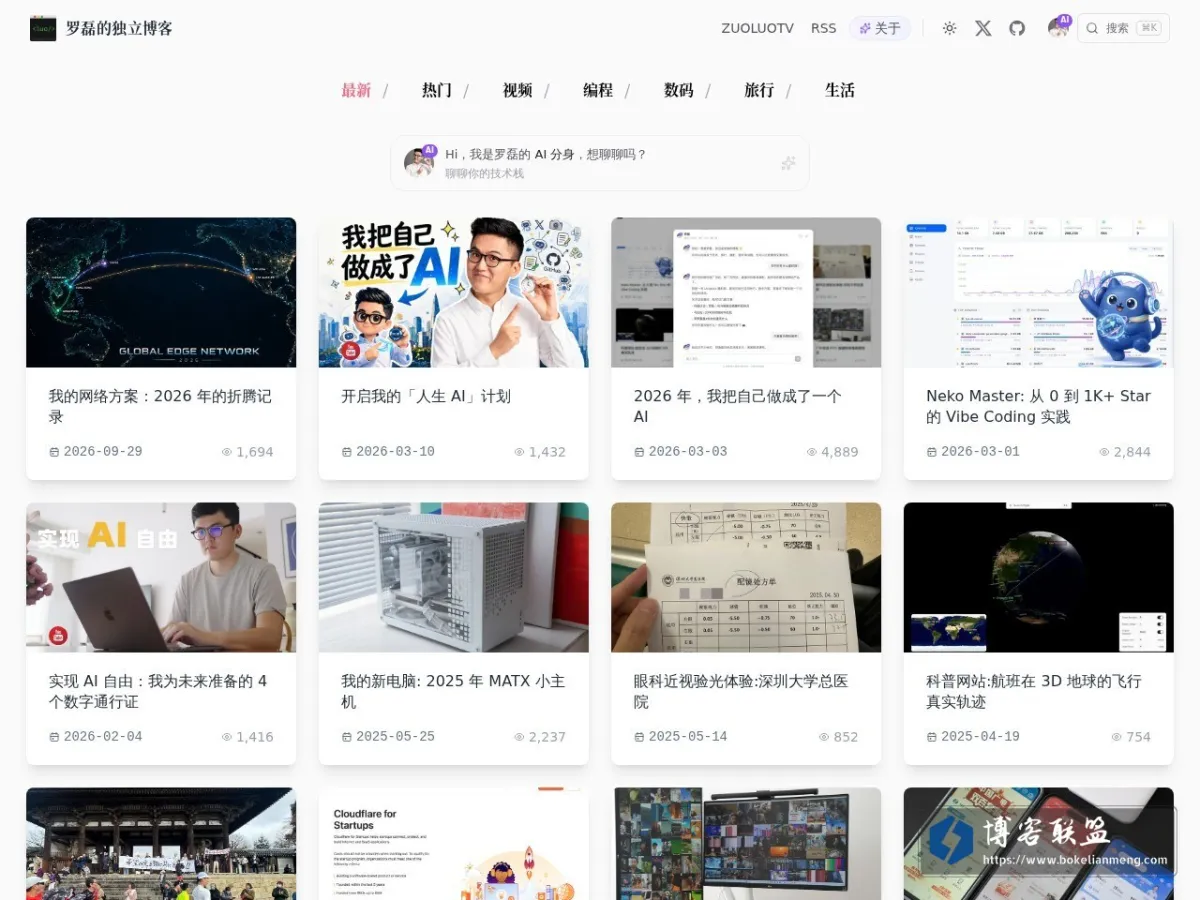The width and height of the screenshot is (1200, 900).
Task: Open the 3D globe flight thumbnail
Action: pyautogui.click(x=1039, y=577)
